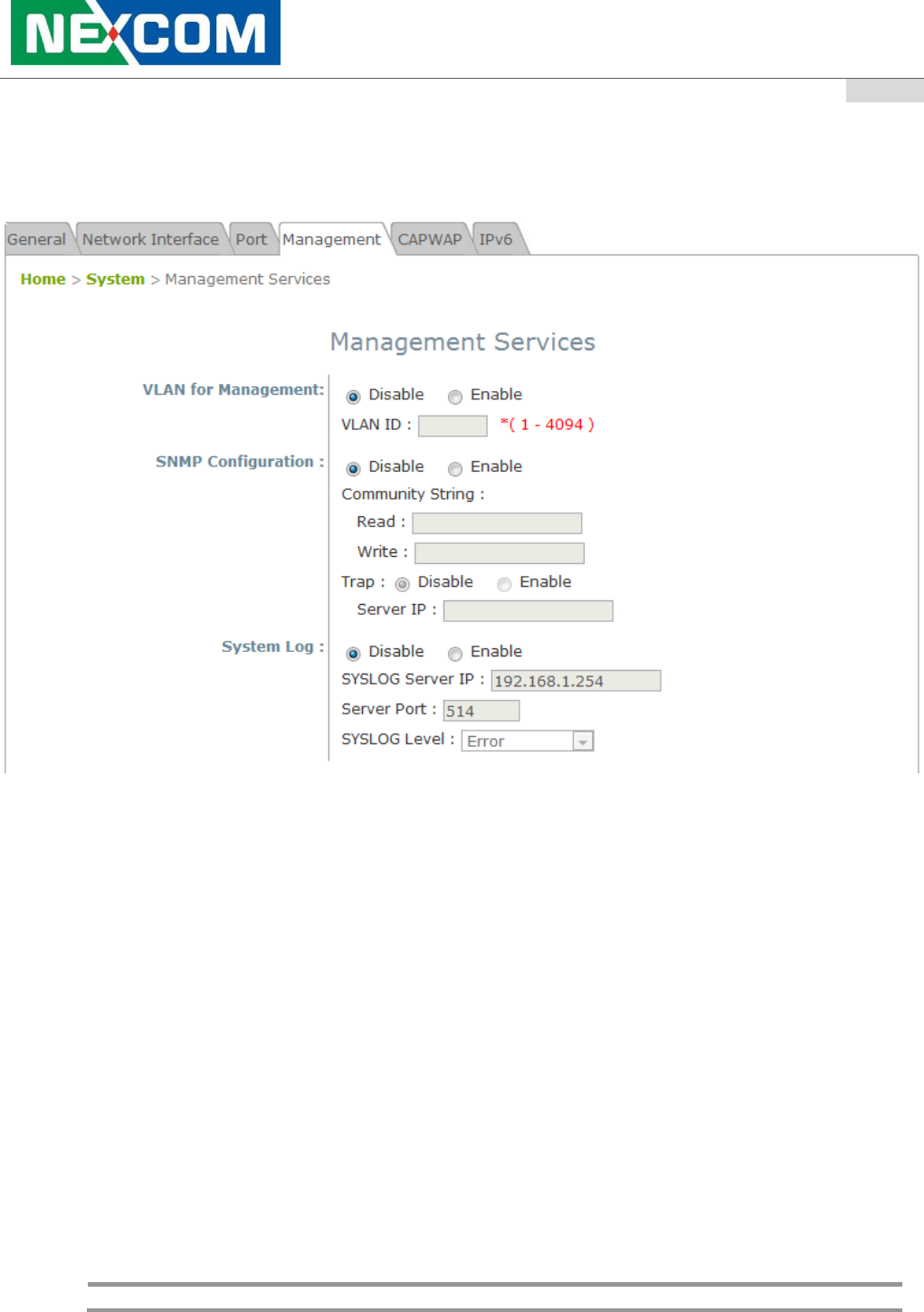
Task: Select Disable for SNMP Trap
Action: (402, 584)
